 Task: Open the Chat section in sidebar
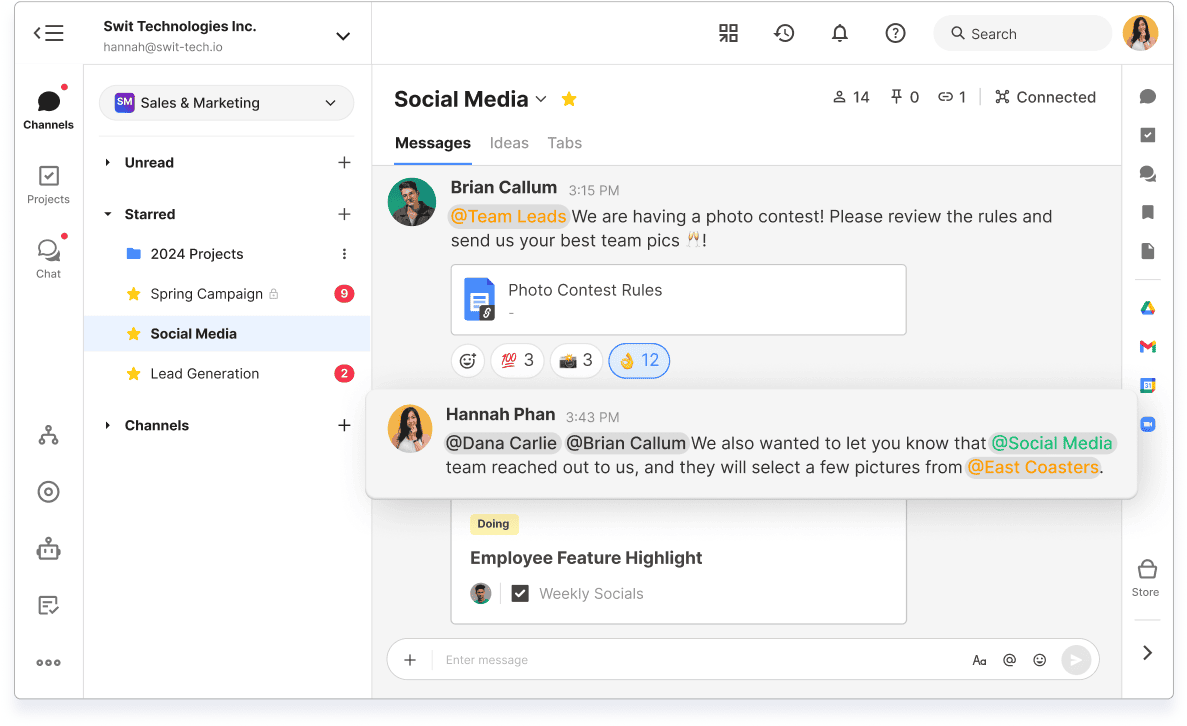click(48, 258)
